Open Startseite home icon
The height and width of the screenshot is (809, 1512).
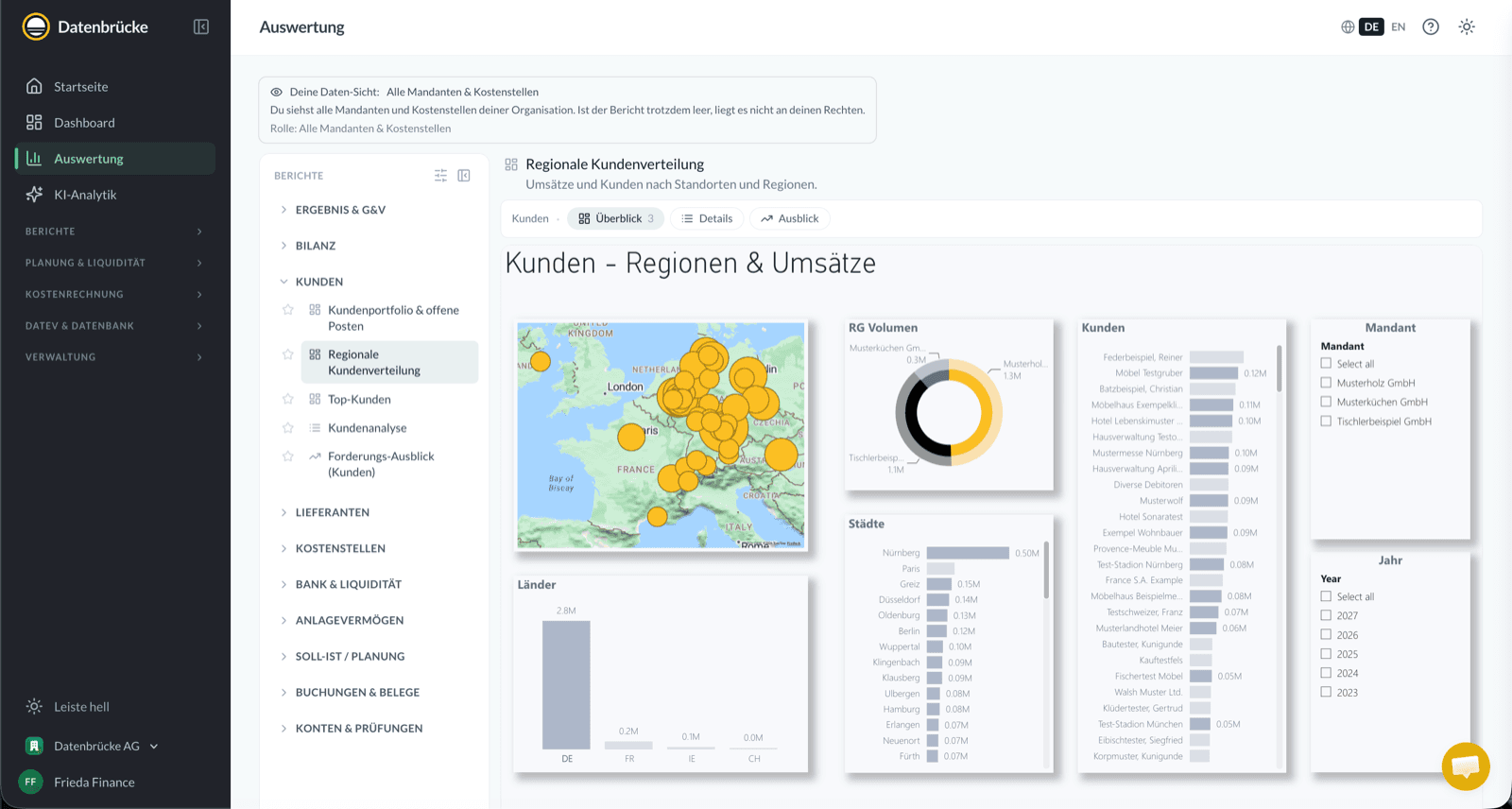34,86
